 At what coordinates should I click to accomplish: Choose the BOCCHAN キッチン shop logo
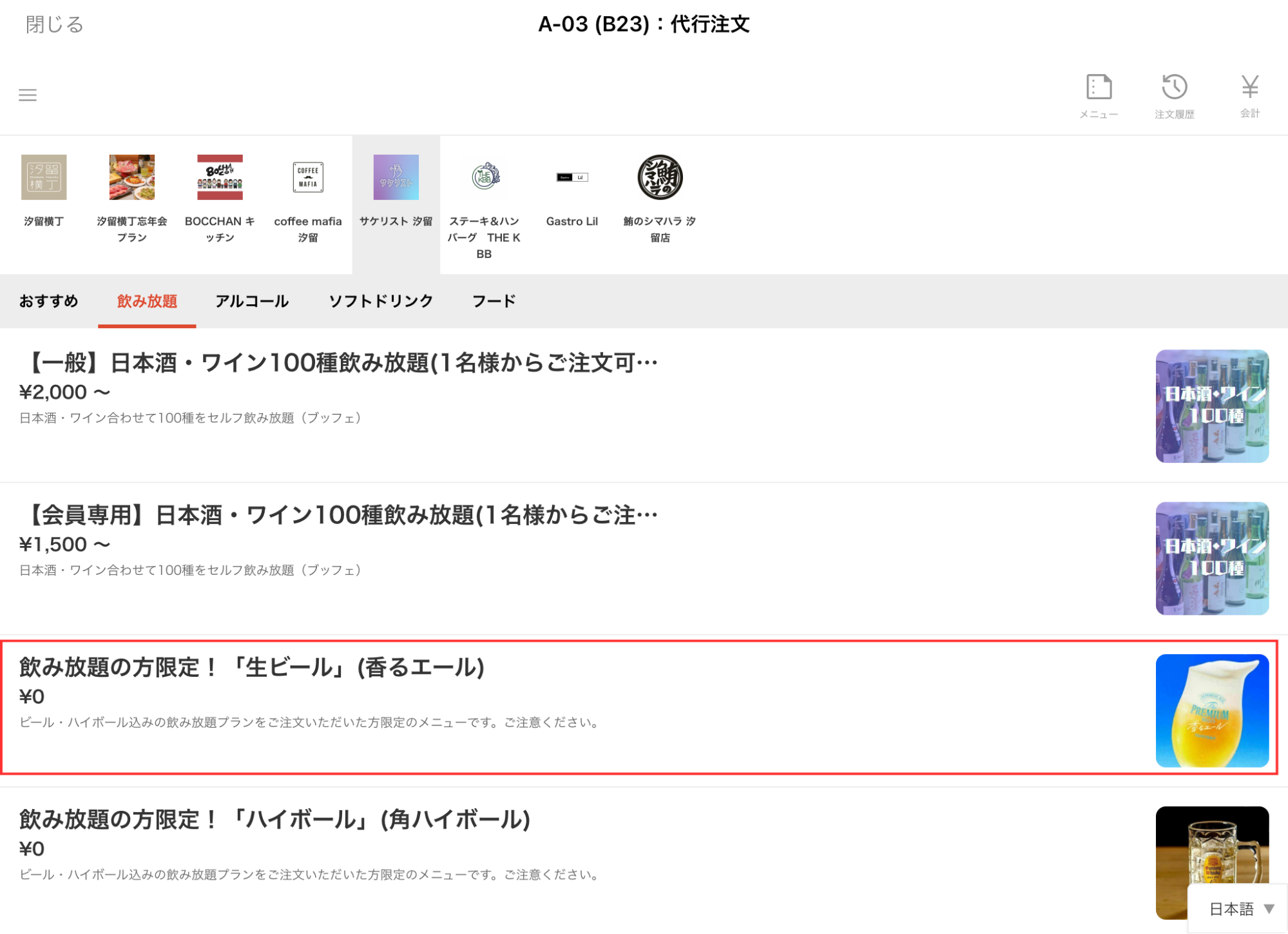(220, 177)
